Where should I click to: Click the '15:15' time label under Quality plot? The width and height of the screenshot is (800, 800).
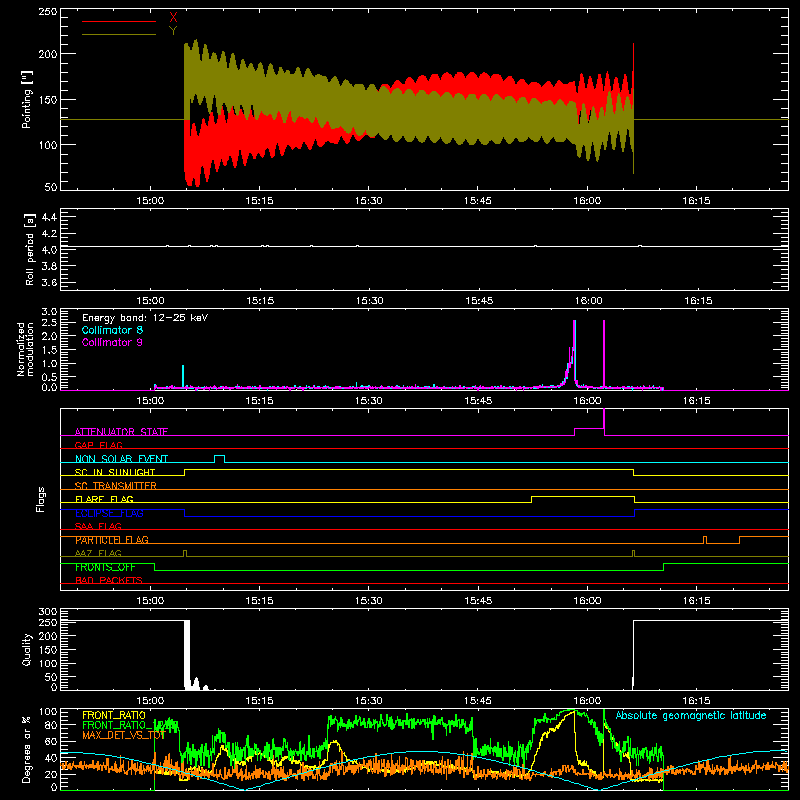tap(259, 701)
